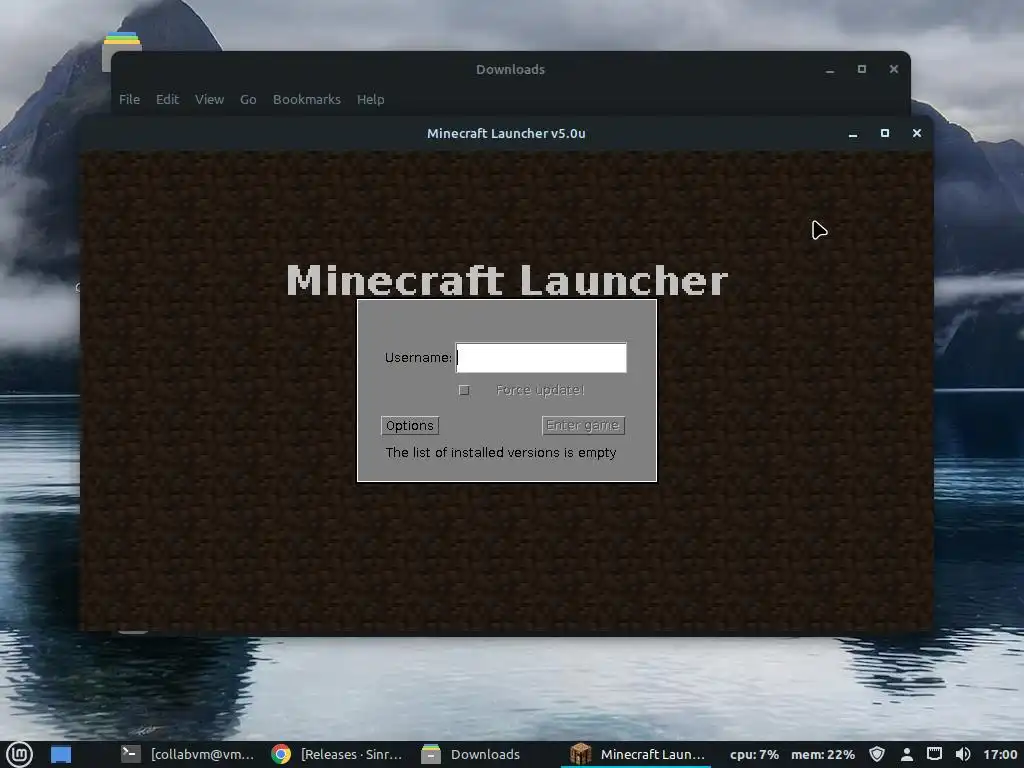Click the Enter game button
Image resolution: width=1024 pixels, height=768 pixels.
click(x=583, y=425)
